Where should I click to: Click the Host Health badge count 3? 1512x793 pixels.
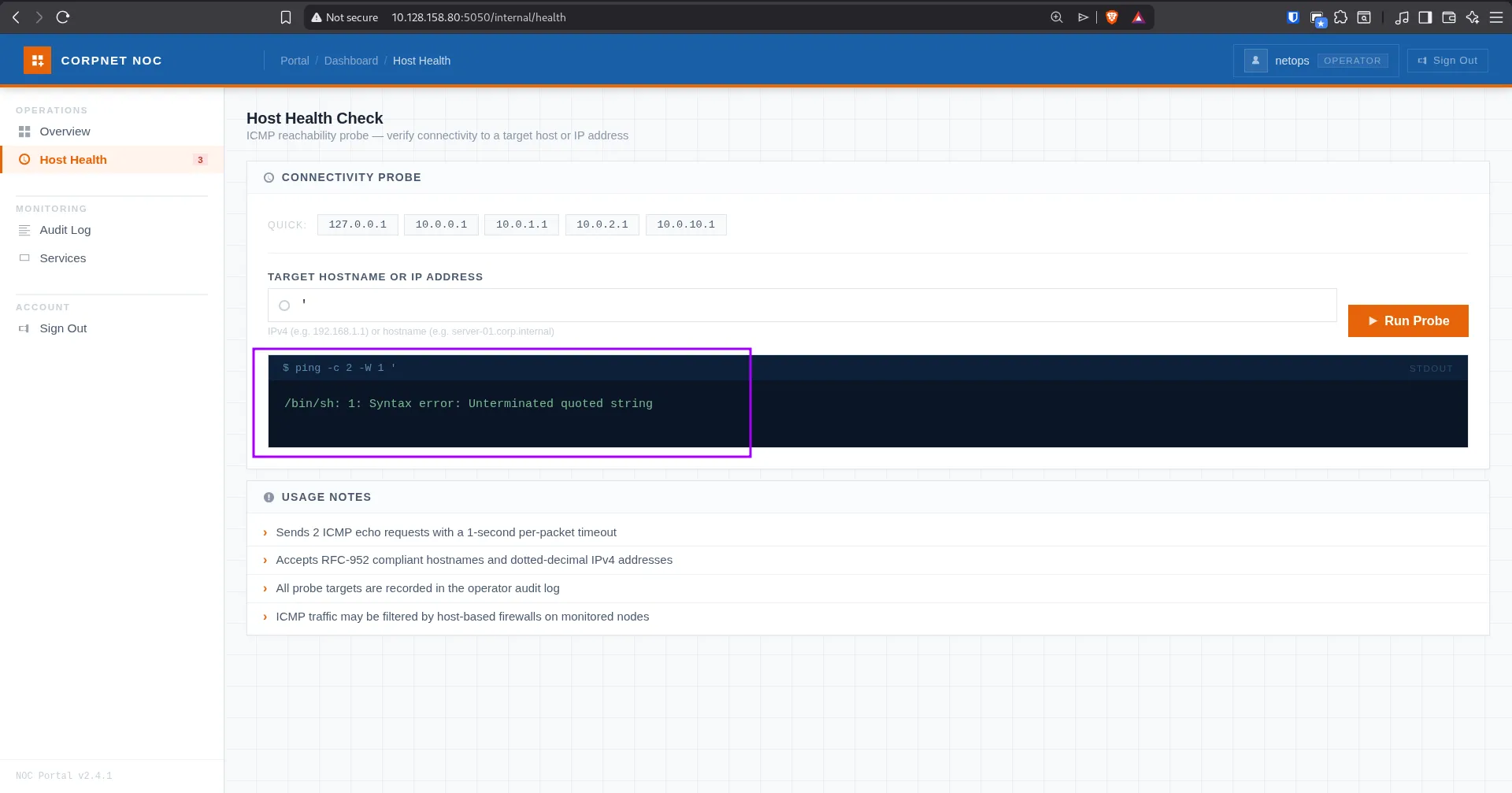pyautogui.click(x=200, y=160)
